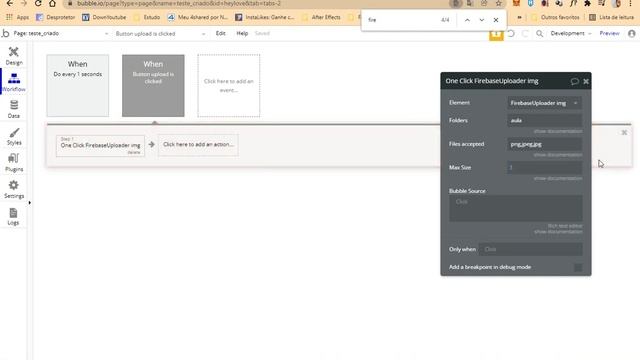Open Desprotetor bookmark
The image size is (640, 360).
tap(56, 17)
